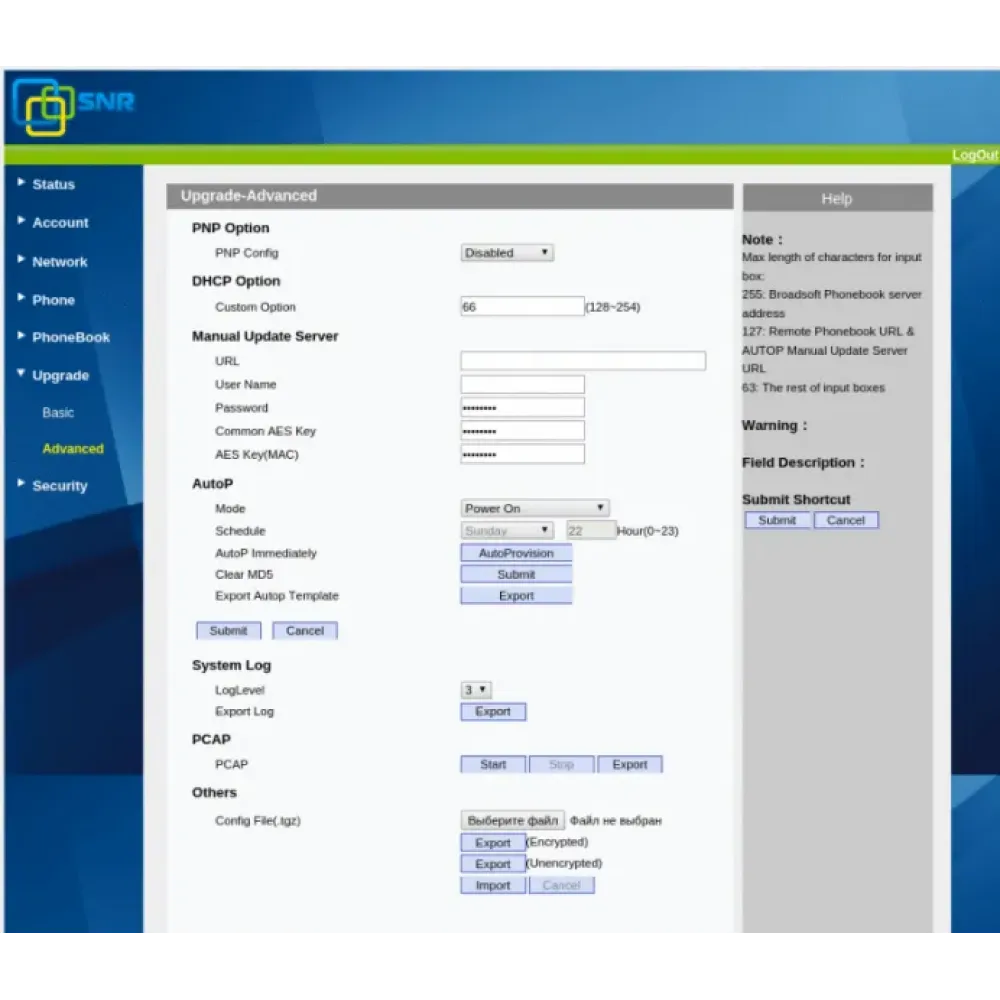Click Submit in the Help shortcut panel
Screen dimensions: 1000x1000
pyautogui.click(x=777, y=520)
